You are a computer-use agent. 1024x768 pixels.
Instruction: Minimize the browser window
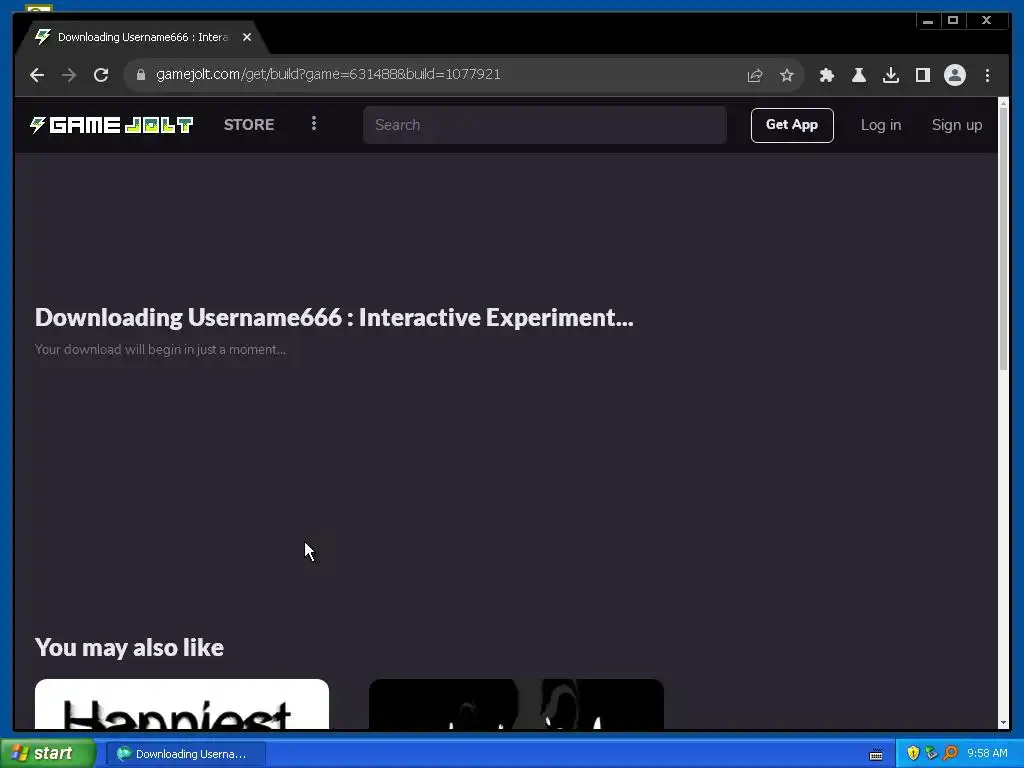pos(927,21)
